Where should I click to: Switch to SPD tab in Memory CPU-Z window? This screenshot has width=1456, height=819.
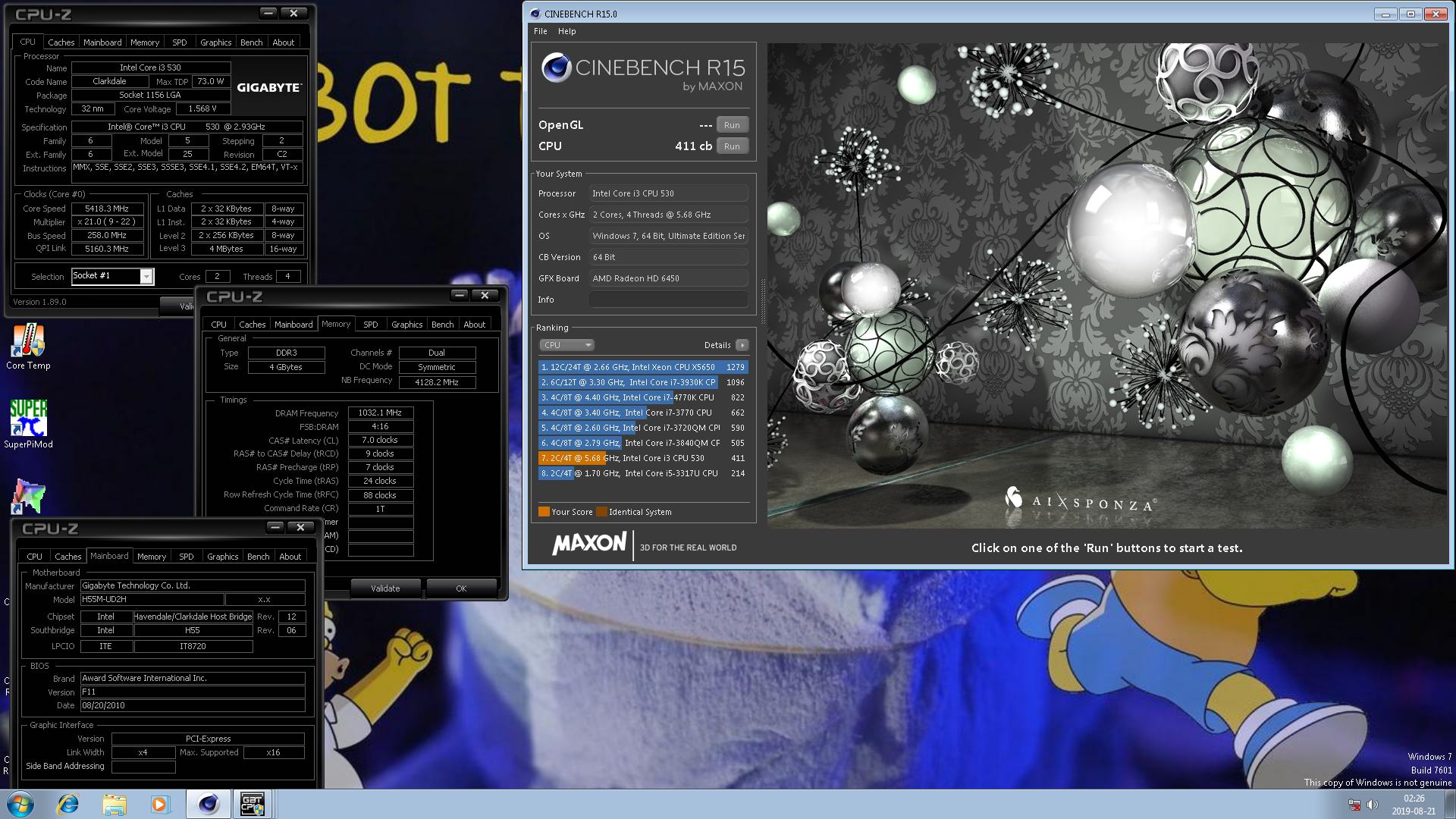(371, 325)
